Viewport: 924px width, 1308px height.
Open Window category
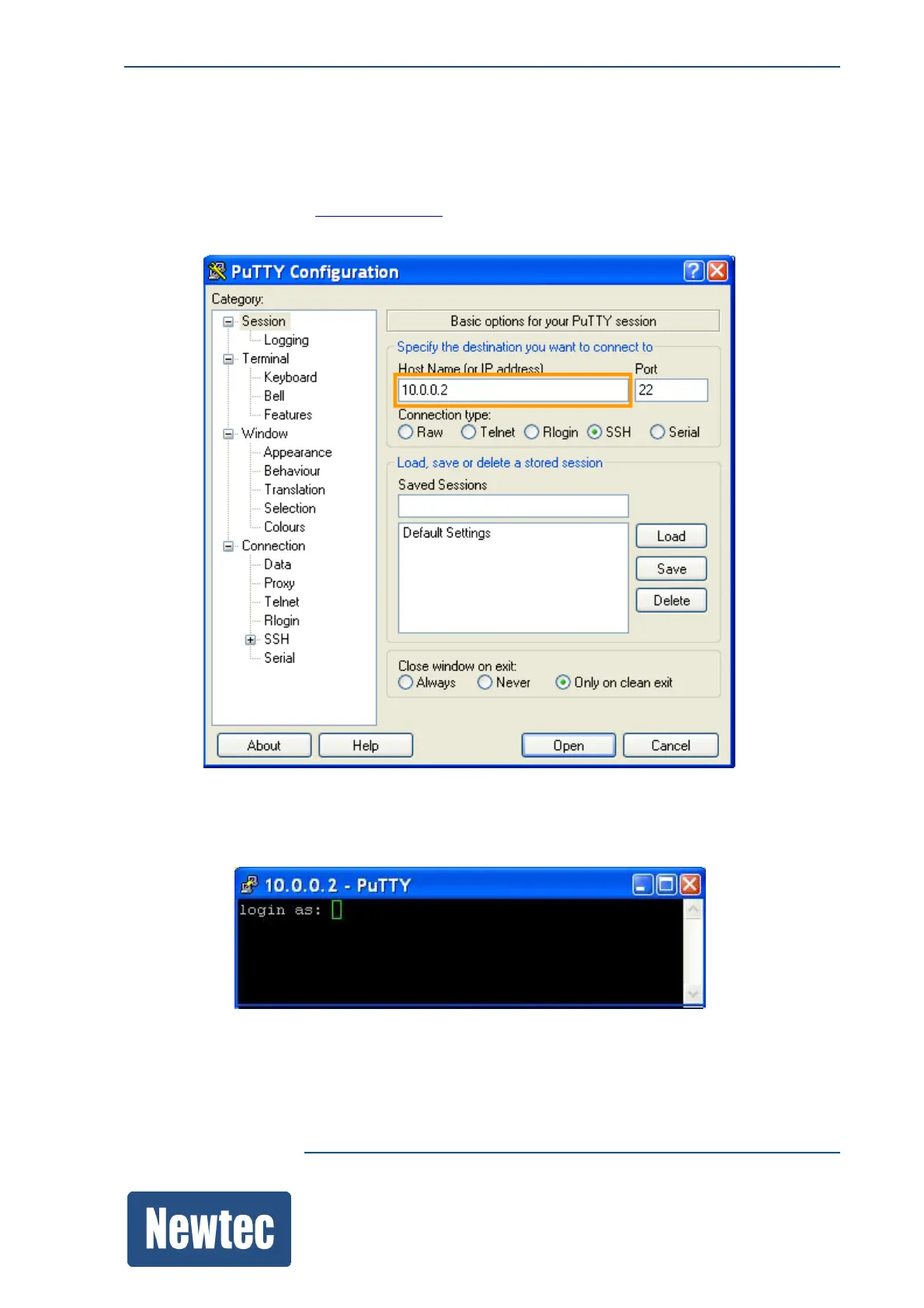coord(264,433)
